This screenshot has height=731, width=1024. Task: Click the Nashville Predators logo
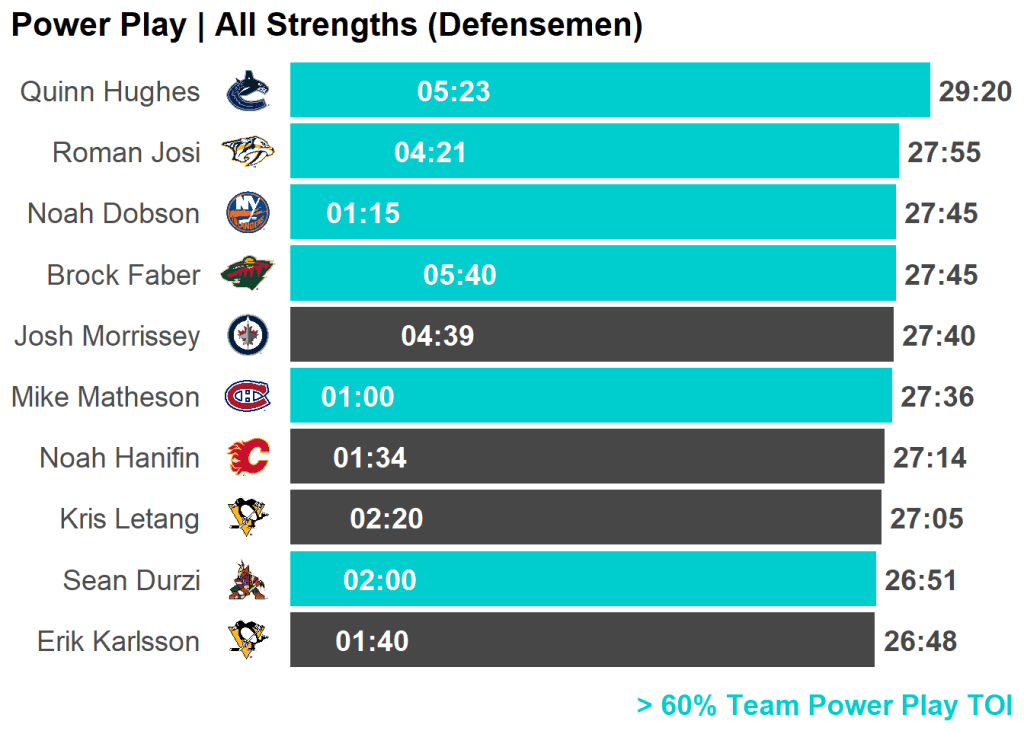[247, 153]
